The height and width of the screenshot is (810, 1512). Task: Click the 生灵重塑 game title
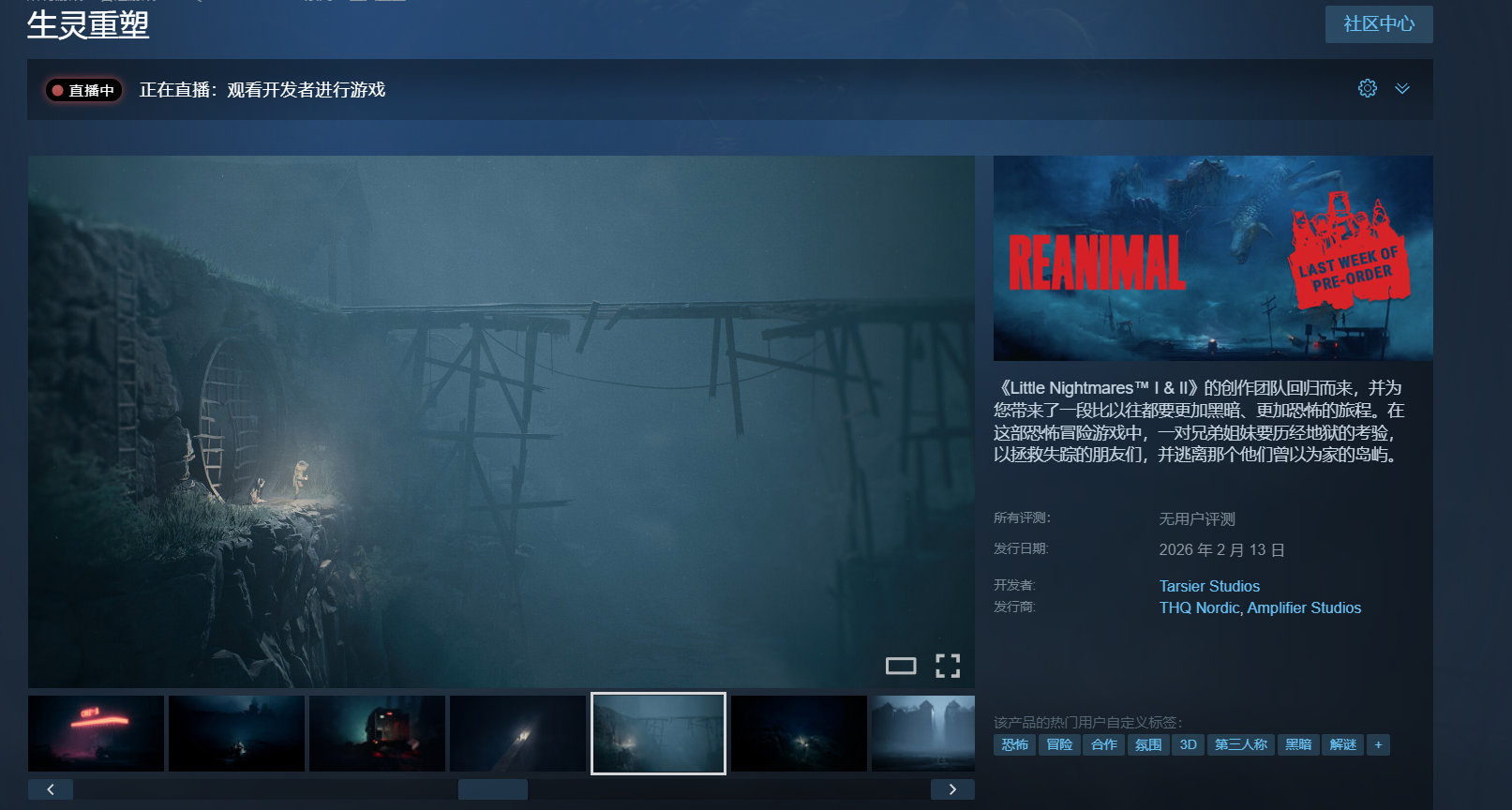tap(88, 24)
